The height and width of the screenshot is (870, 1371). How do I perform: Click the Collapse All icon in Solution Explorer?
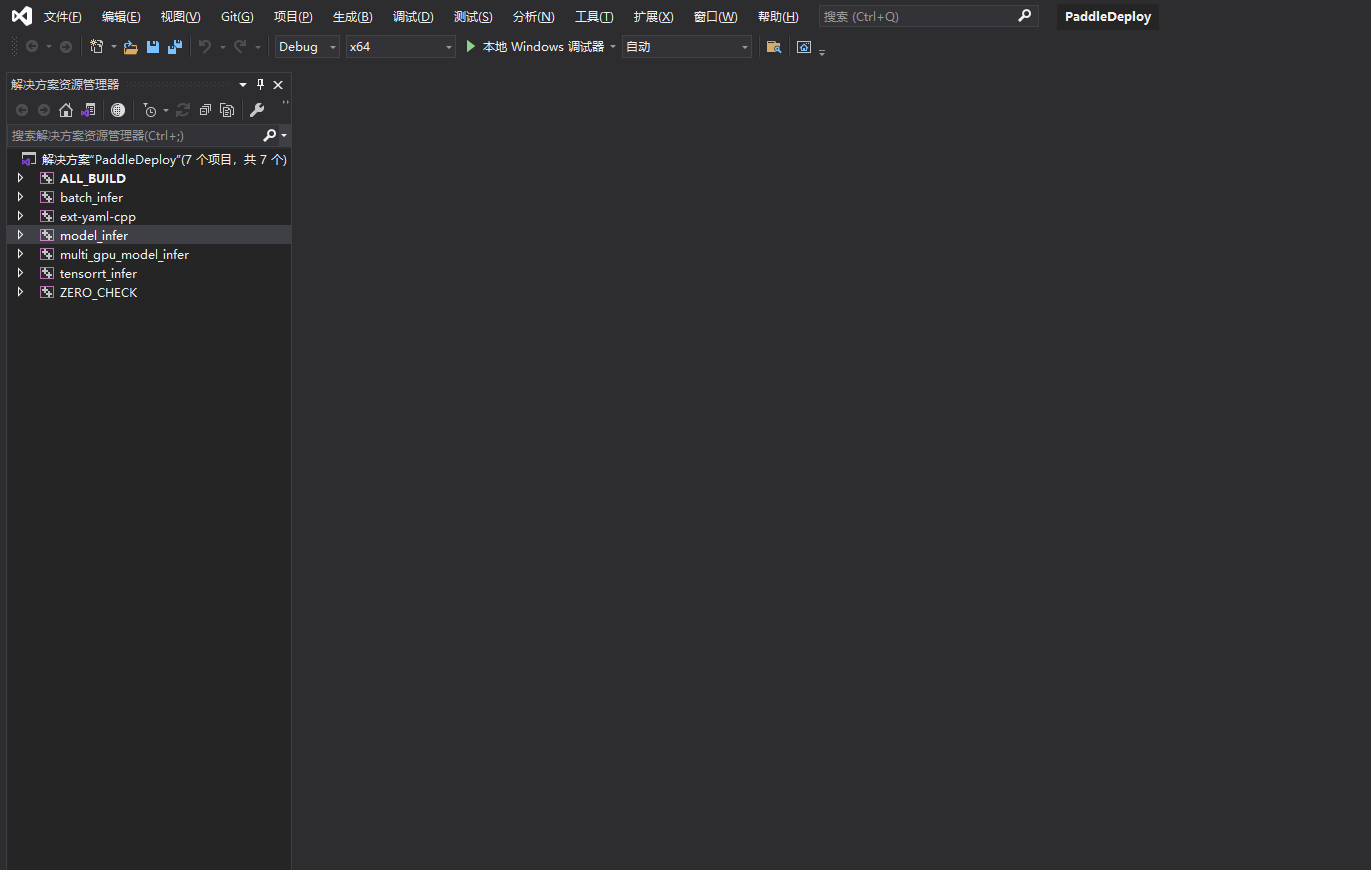(x=205, y=110)
